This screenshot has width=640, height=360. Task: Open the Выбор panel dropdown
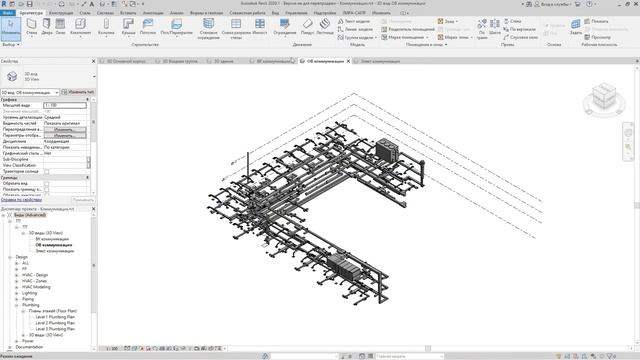point(11,44)
